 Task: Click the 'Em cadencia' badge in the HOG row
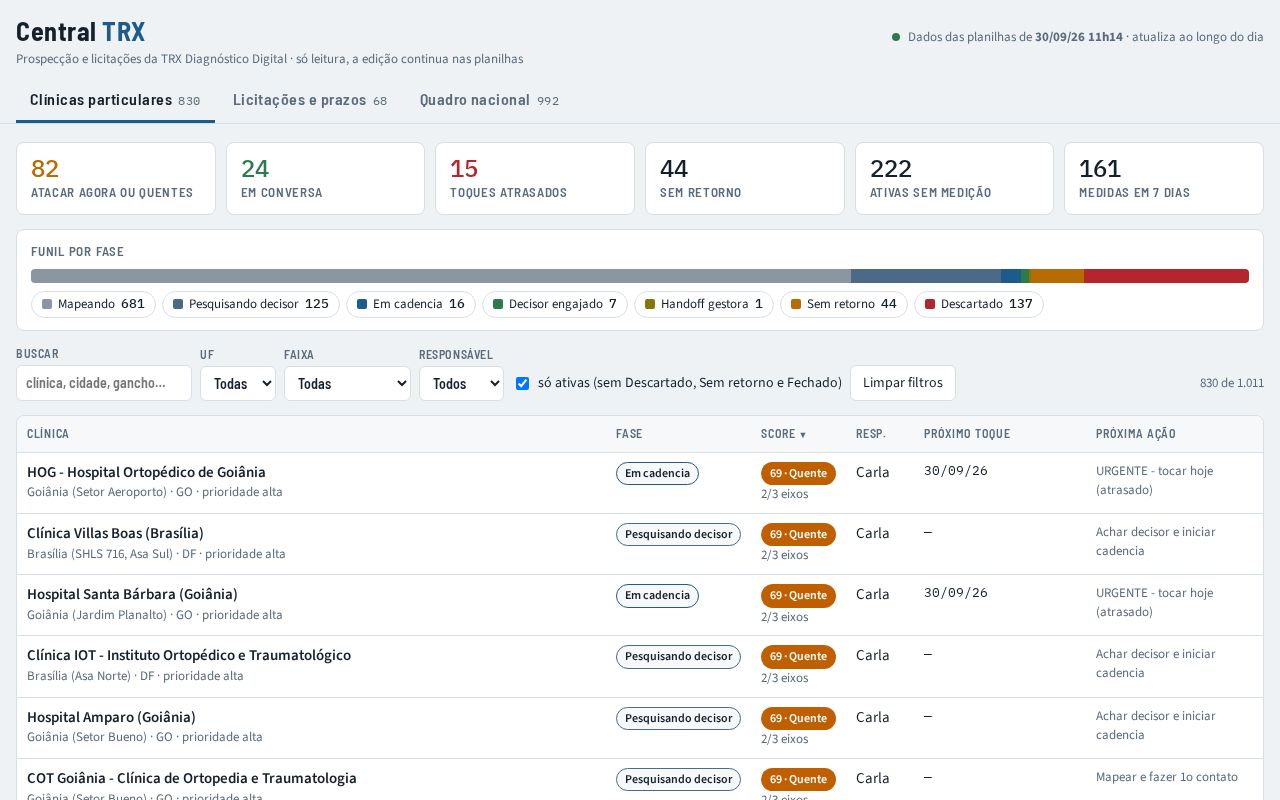(657, 473)
